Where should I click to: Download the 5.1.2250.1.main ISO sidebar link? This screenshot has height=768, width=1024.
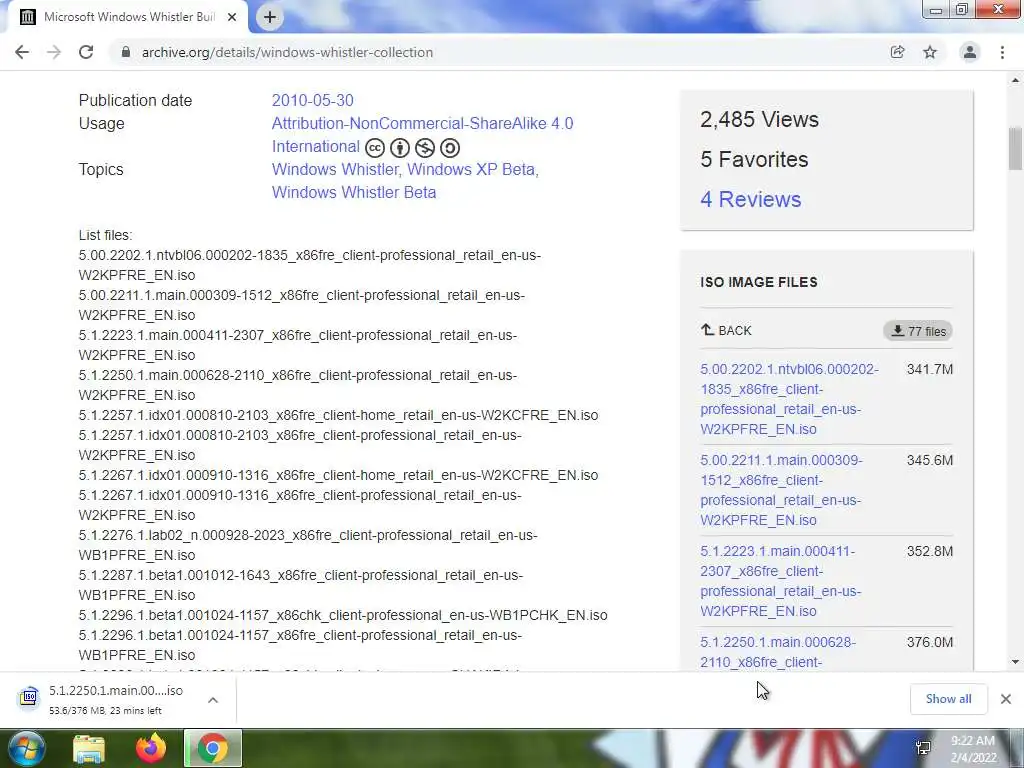(778, 652)
